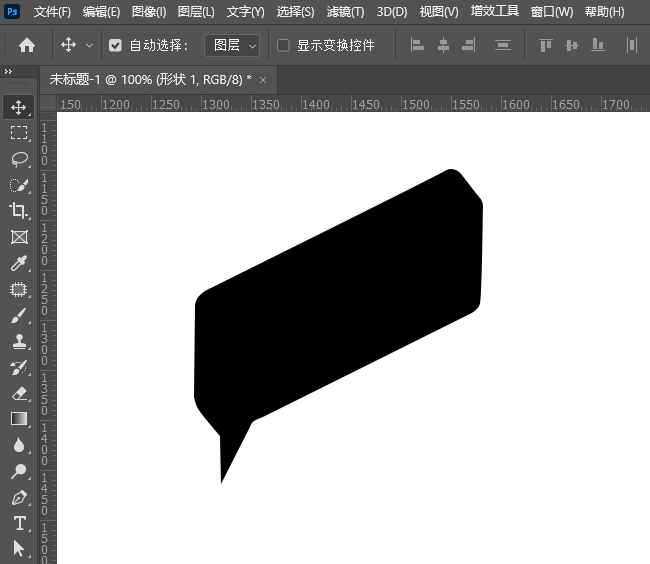This screenshot has height=564, width=650.
Task: Open the 滤镜(T) menu
Action: (345, 12)
